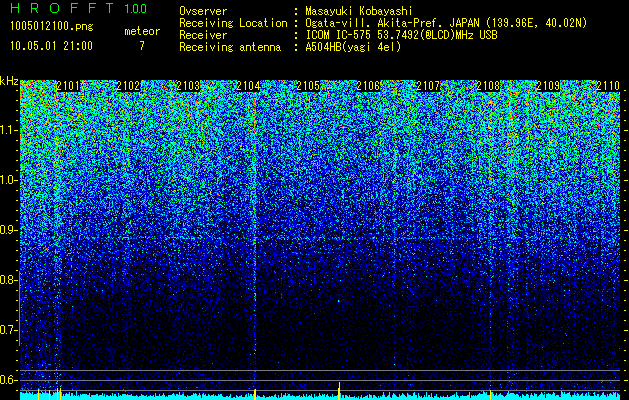
Task: Click the HROFFT 1.00 title text
Action: point(79,8)
